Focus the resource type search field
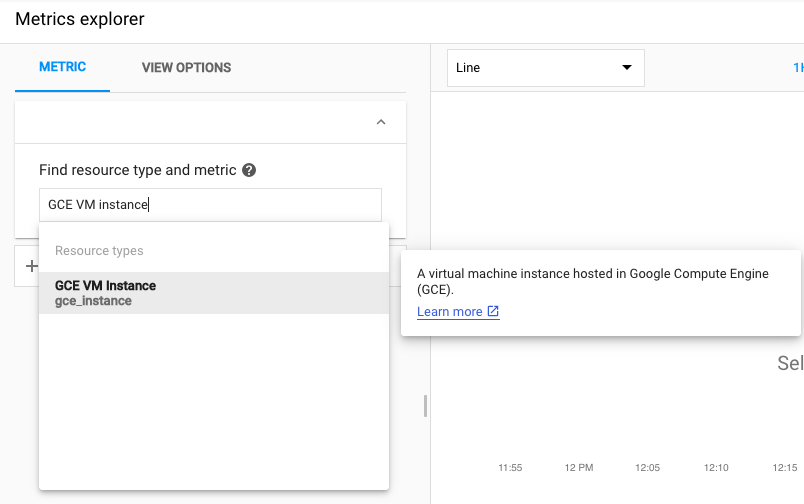Image resolution: width=804 pixels, height=504 pixels. click(x=210, y=205)
